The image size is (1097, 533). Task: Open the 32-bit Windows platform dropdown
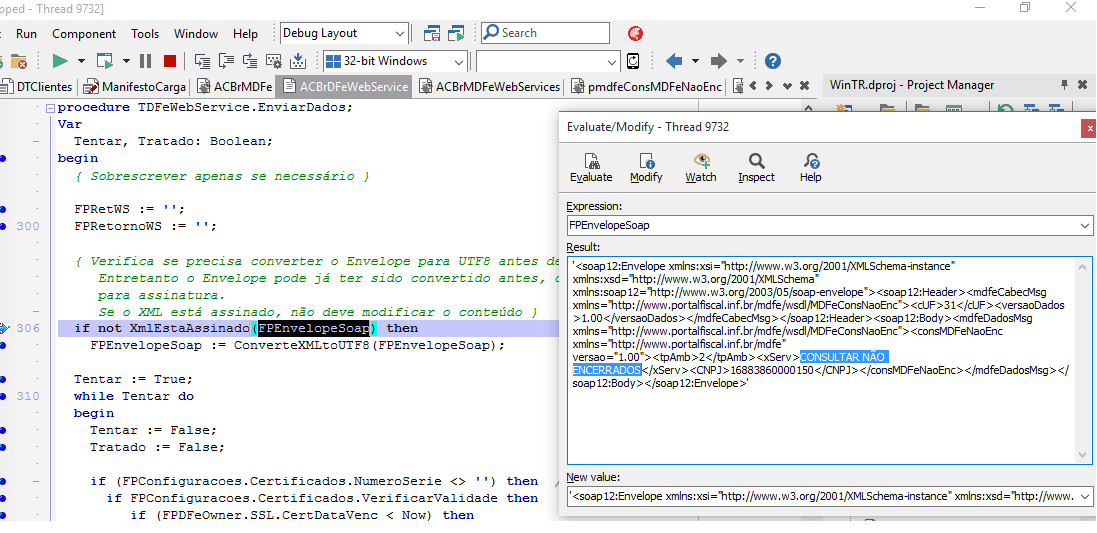tap(459, 62)
